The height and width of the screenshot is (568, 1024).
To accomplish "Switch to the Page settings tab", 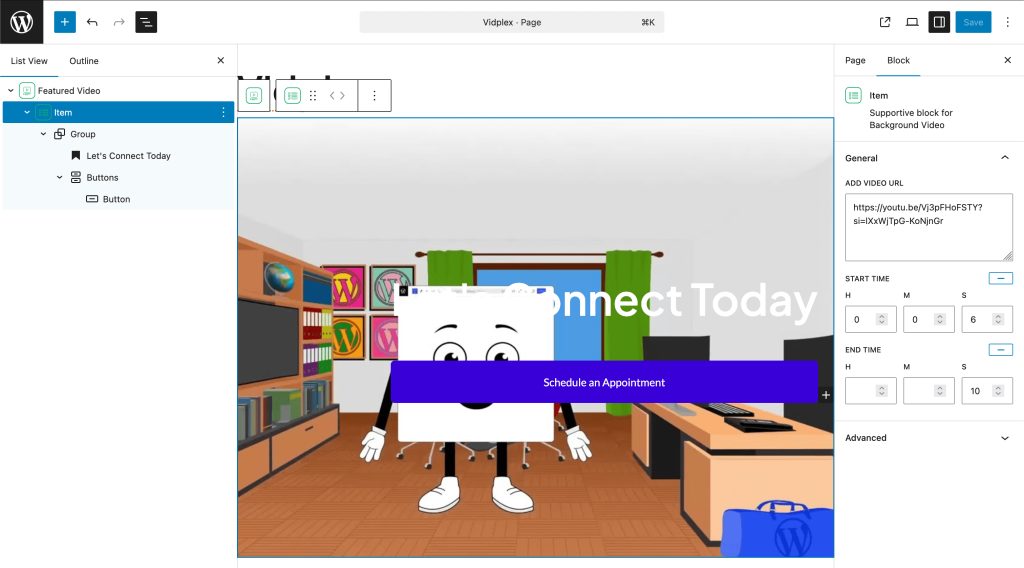I will pyautogui.click(x=855, y=61).
